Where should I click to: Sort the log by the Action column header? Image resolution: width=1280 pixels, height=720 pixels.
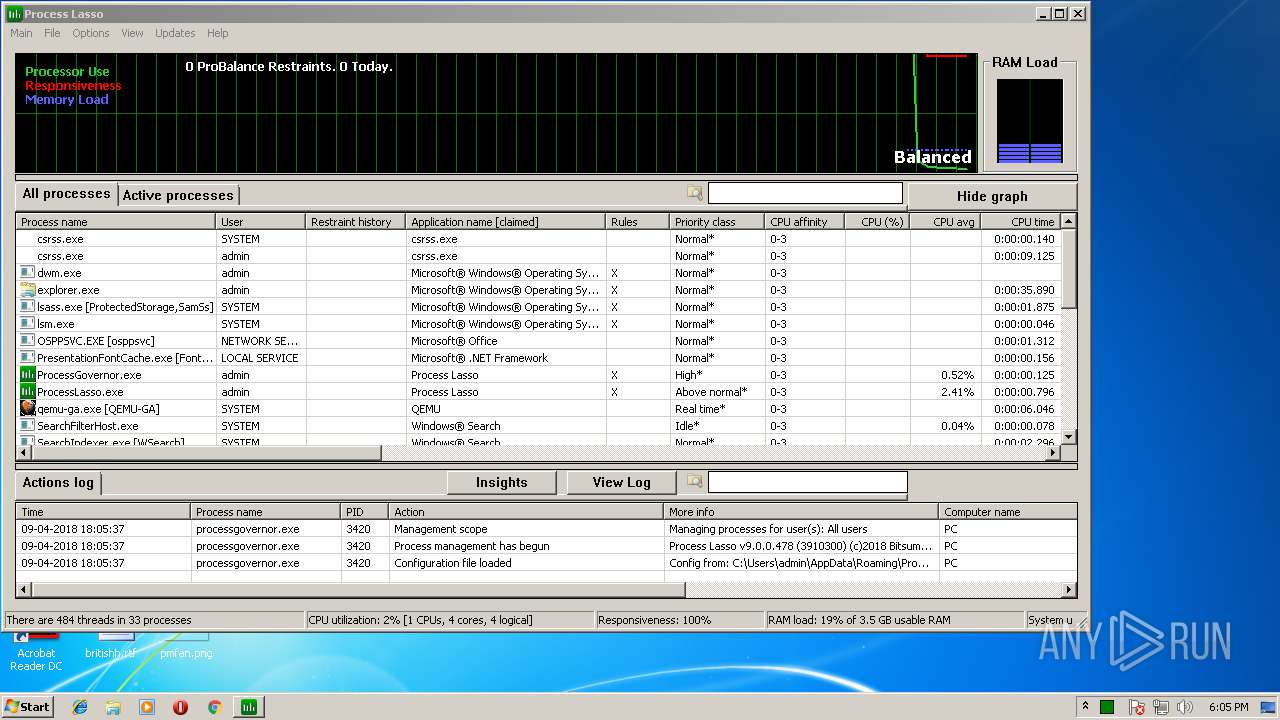[526, 512]
